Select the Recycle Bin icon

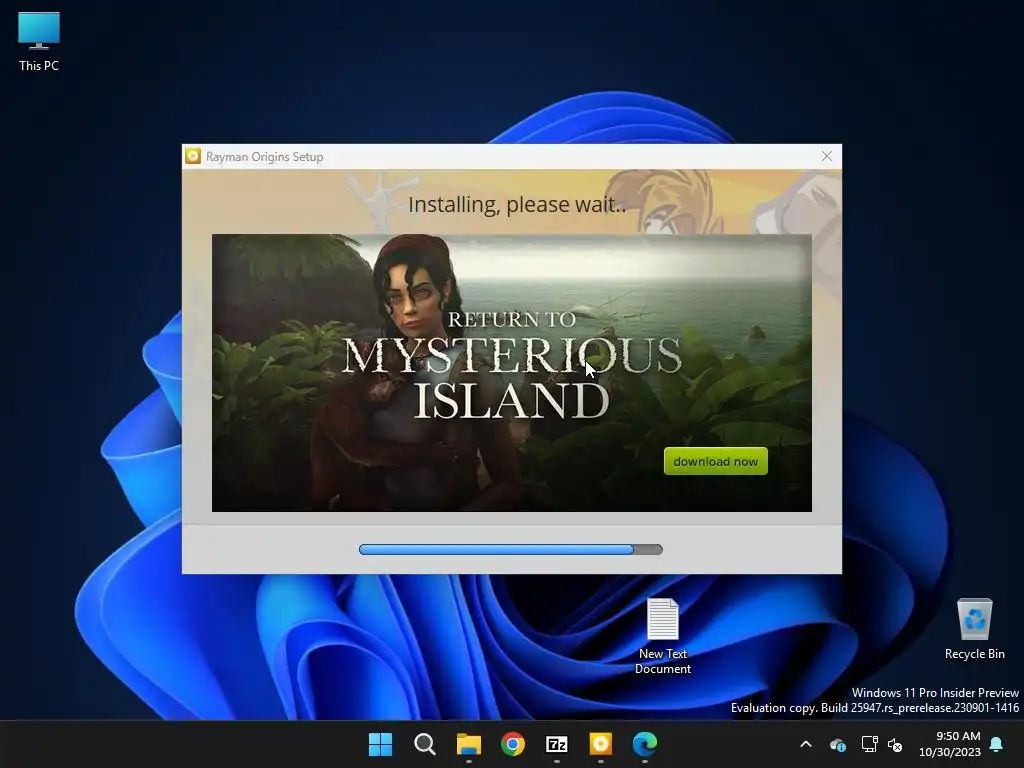point(974,629)
